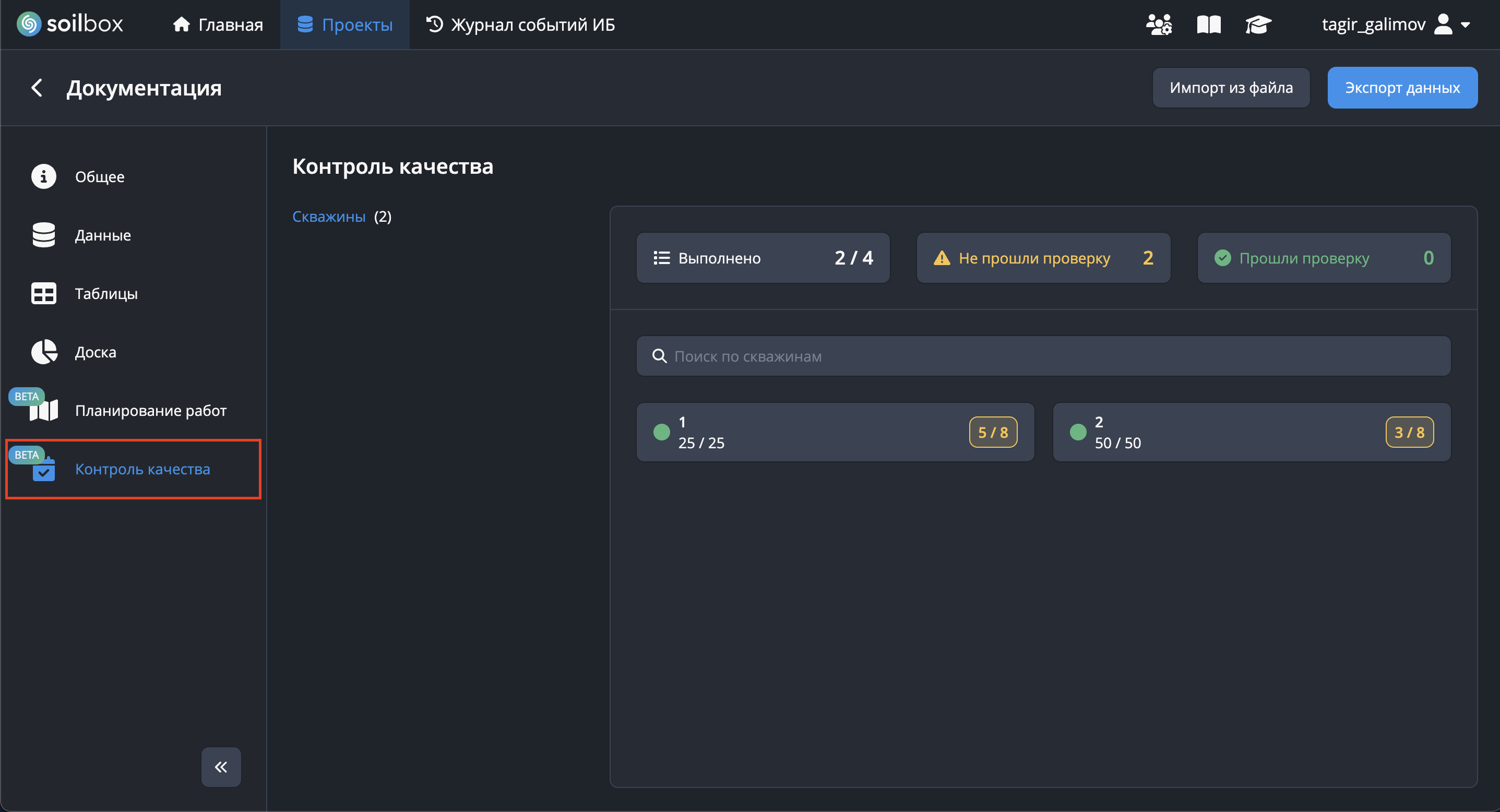Open the user management people icon

1159,25
